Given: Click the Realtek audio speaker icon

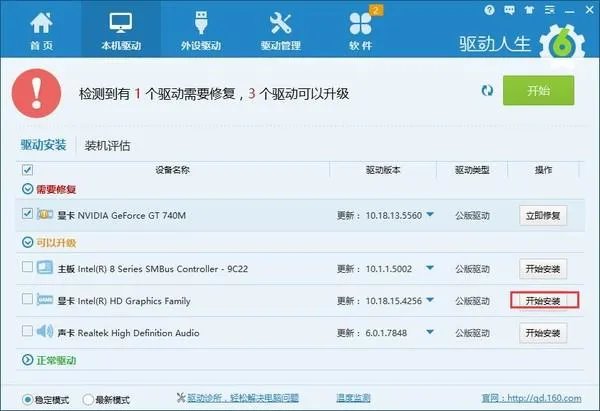Looking at the screenshot, I should click(x=45, y=331).
